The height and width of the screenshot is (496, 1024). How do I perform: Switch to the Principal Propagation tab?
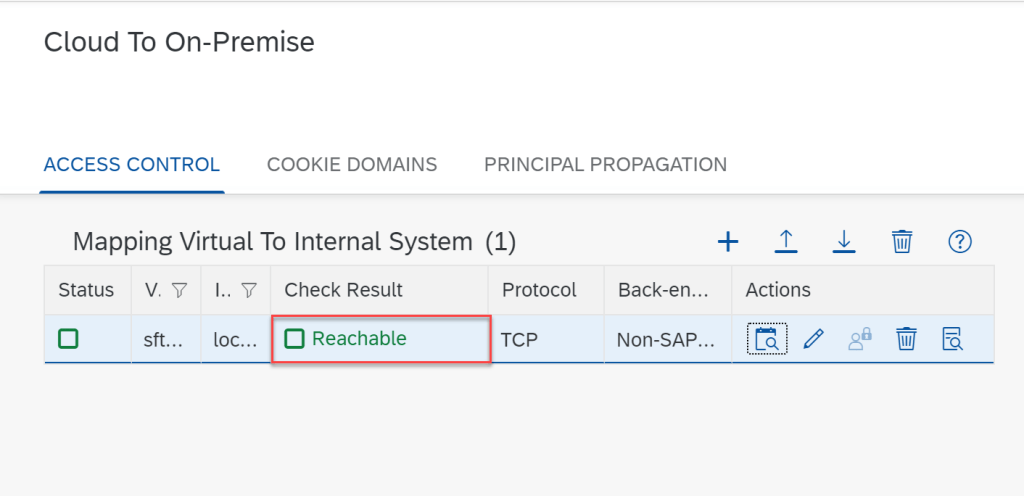(x=605, y=164)
